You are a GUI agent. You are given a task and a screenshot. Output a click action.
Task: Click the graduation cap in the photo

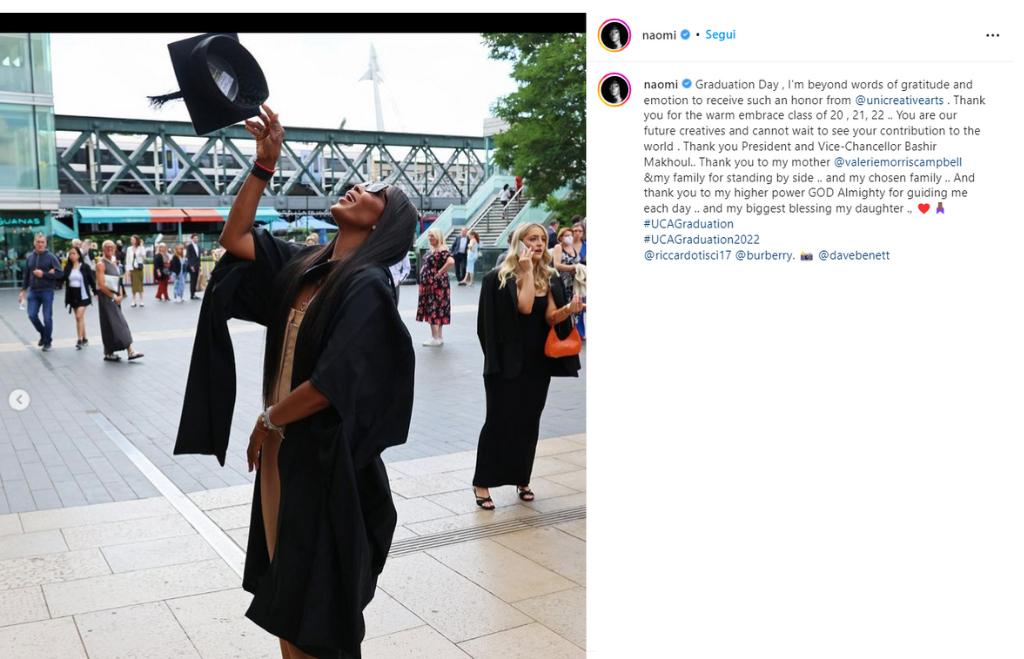[x=213, y=82]
